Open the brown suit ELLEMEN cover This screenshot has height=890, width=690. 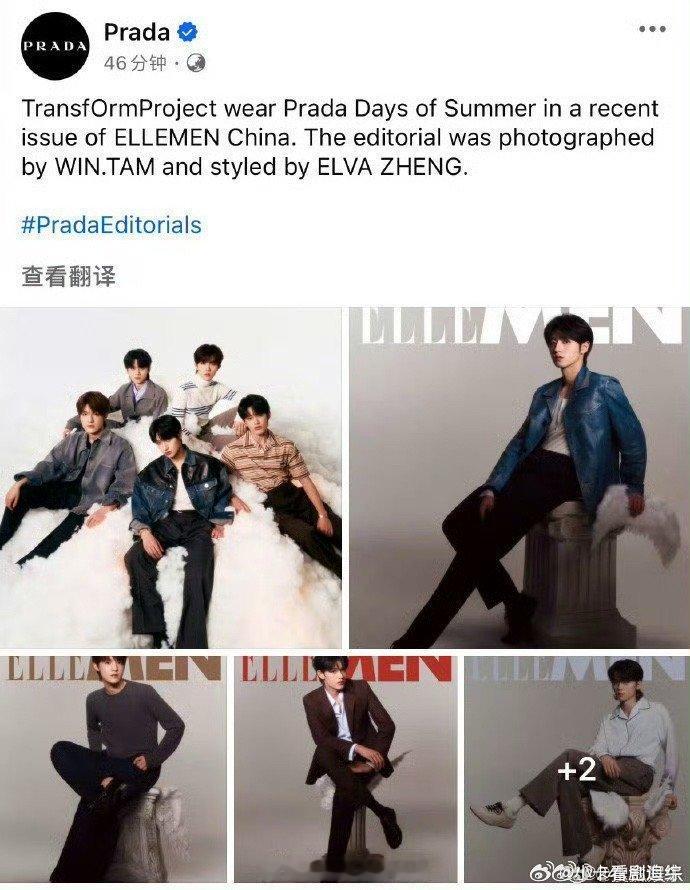[346, 769]
